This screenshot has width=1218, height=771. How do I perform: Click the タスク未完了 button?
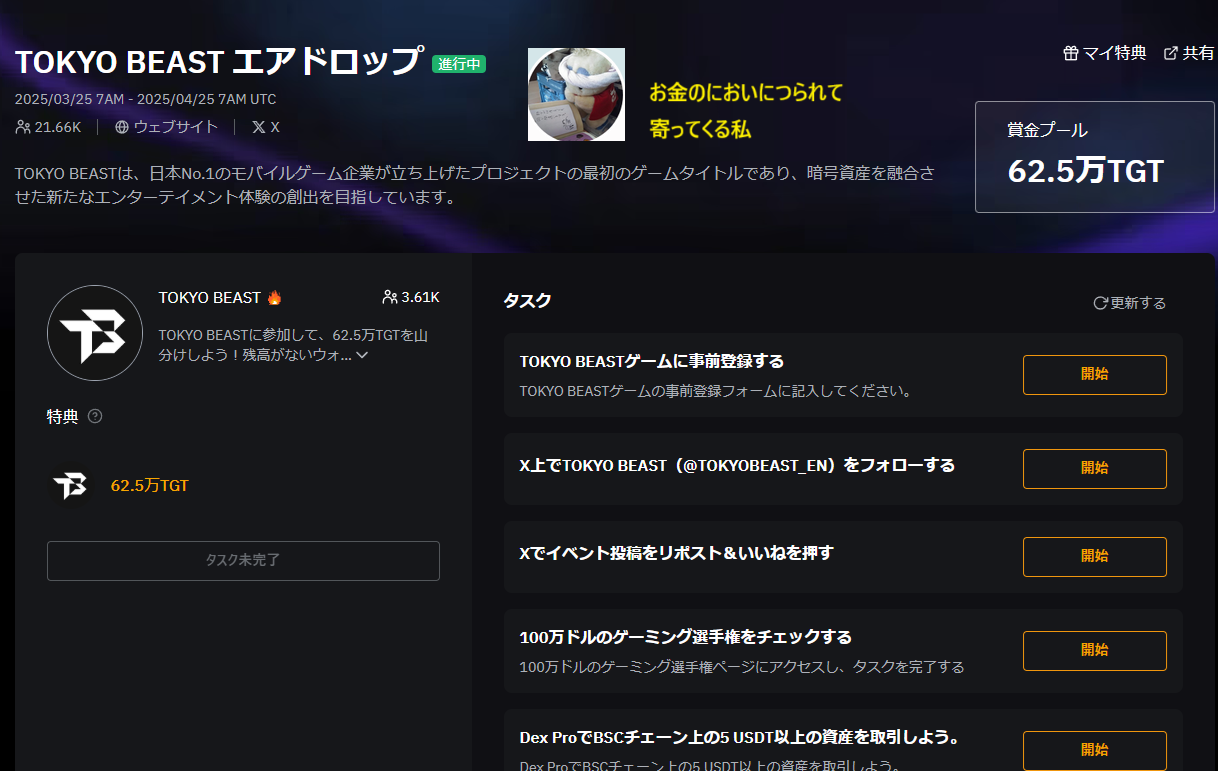(243, 561)
